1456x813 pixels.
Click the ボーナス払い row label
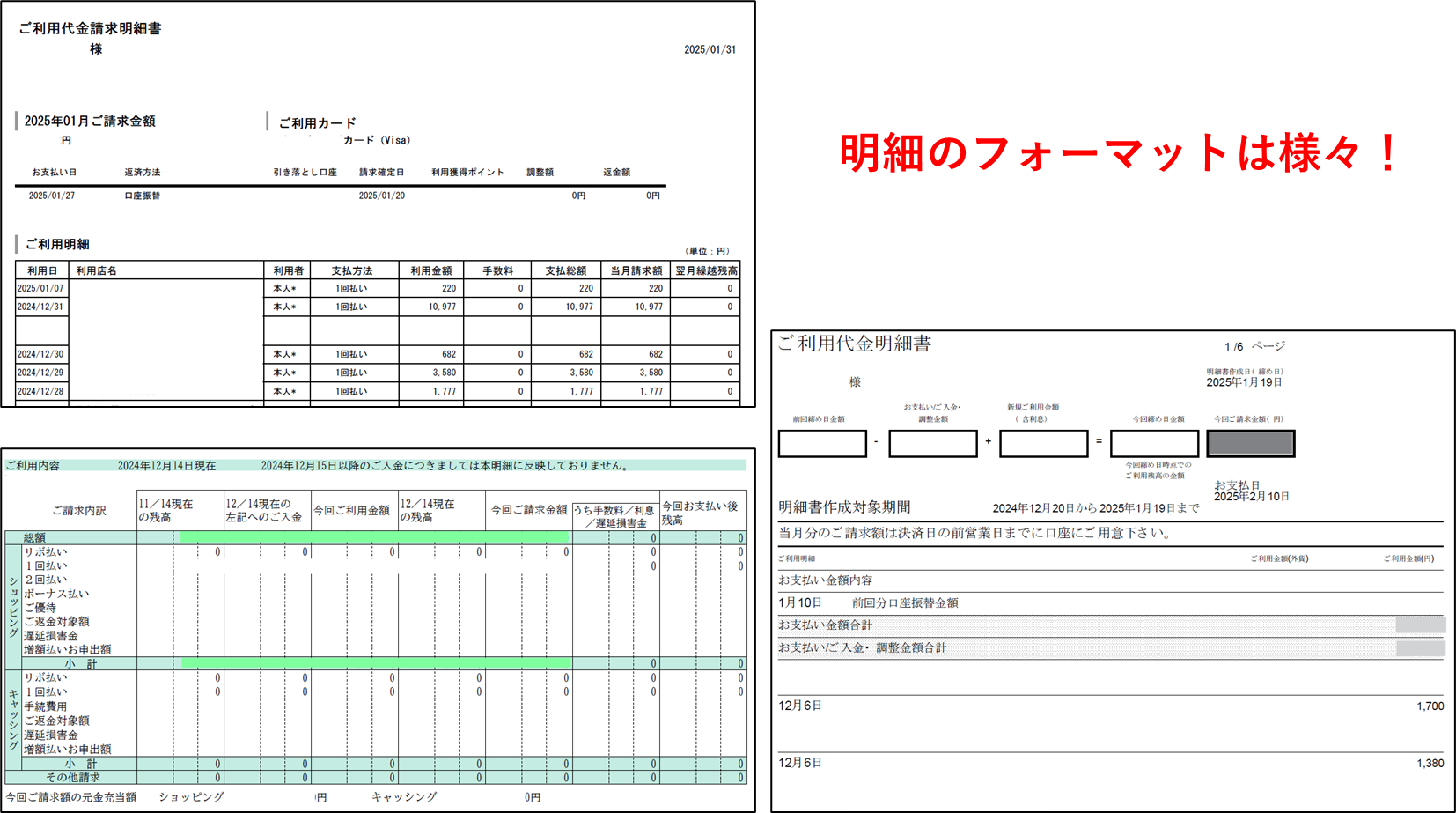pos(57,595)
